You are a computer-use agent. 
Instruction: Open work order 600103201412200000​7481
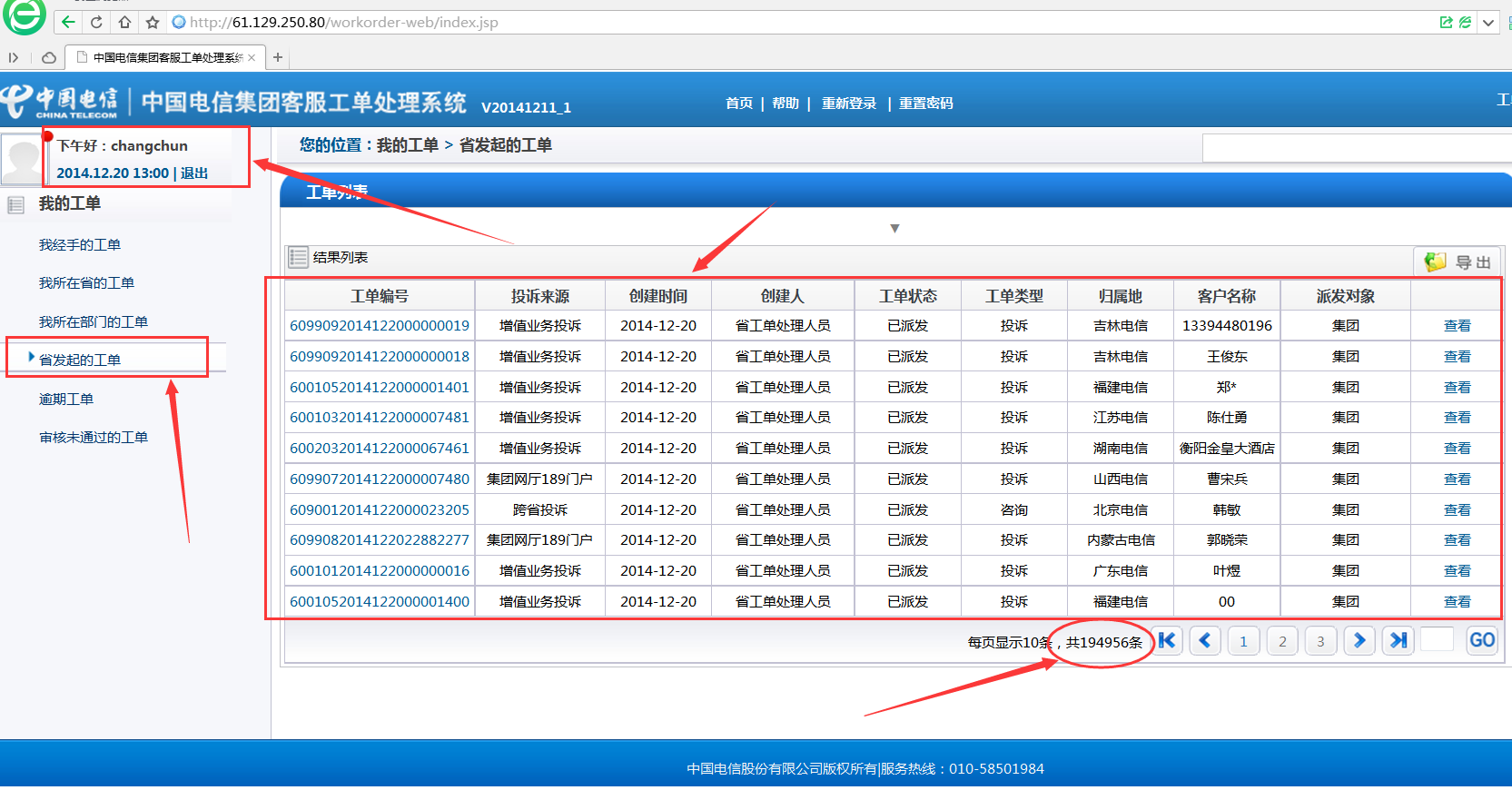coord(380,417)
